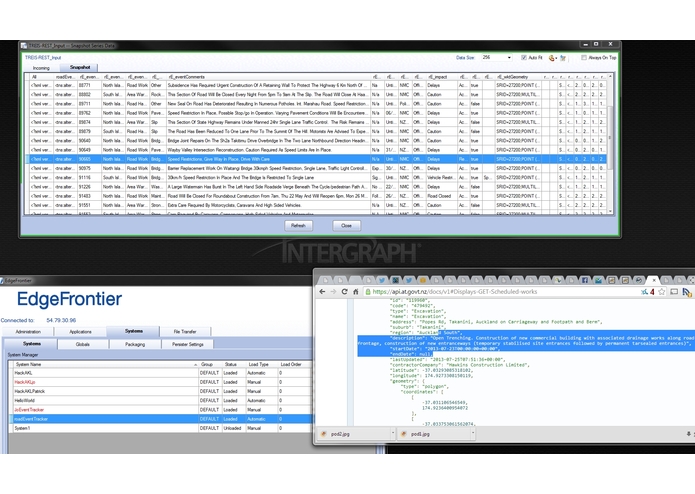Select the HelloWorld system row

pos(162,401)
